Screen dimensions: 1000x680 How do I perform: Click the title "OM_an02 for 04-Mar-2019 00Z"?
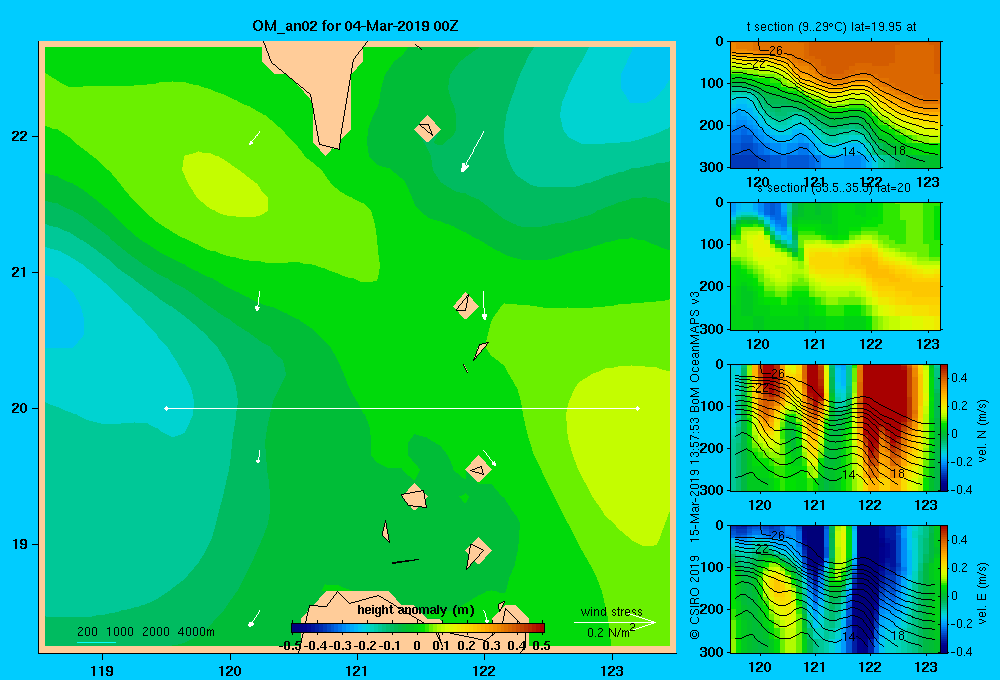click(x=355, y=26)
